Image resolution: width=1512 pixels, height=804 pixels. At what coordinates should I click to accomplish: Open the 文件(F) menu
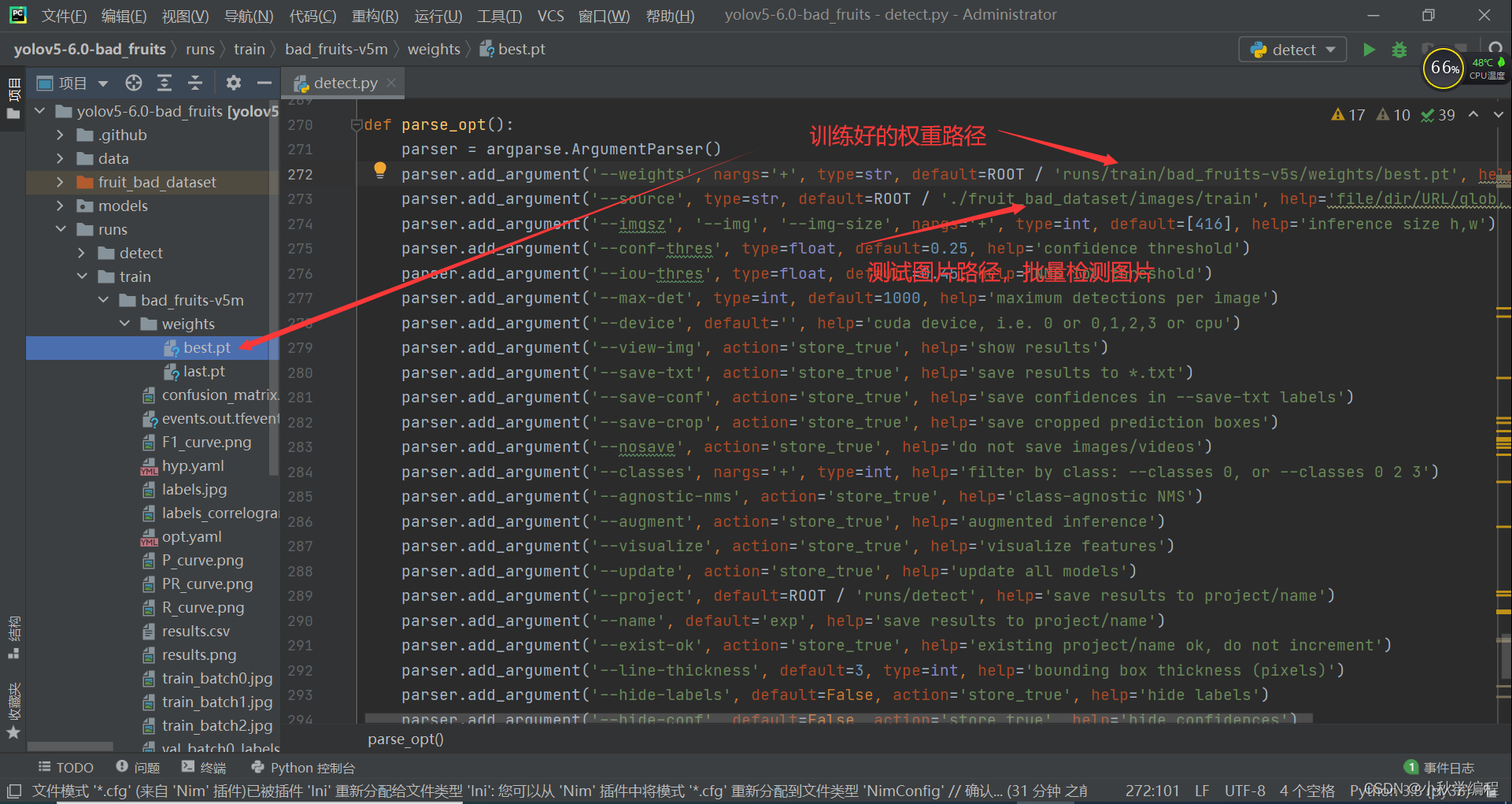click(64, 16)
